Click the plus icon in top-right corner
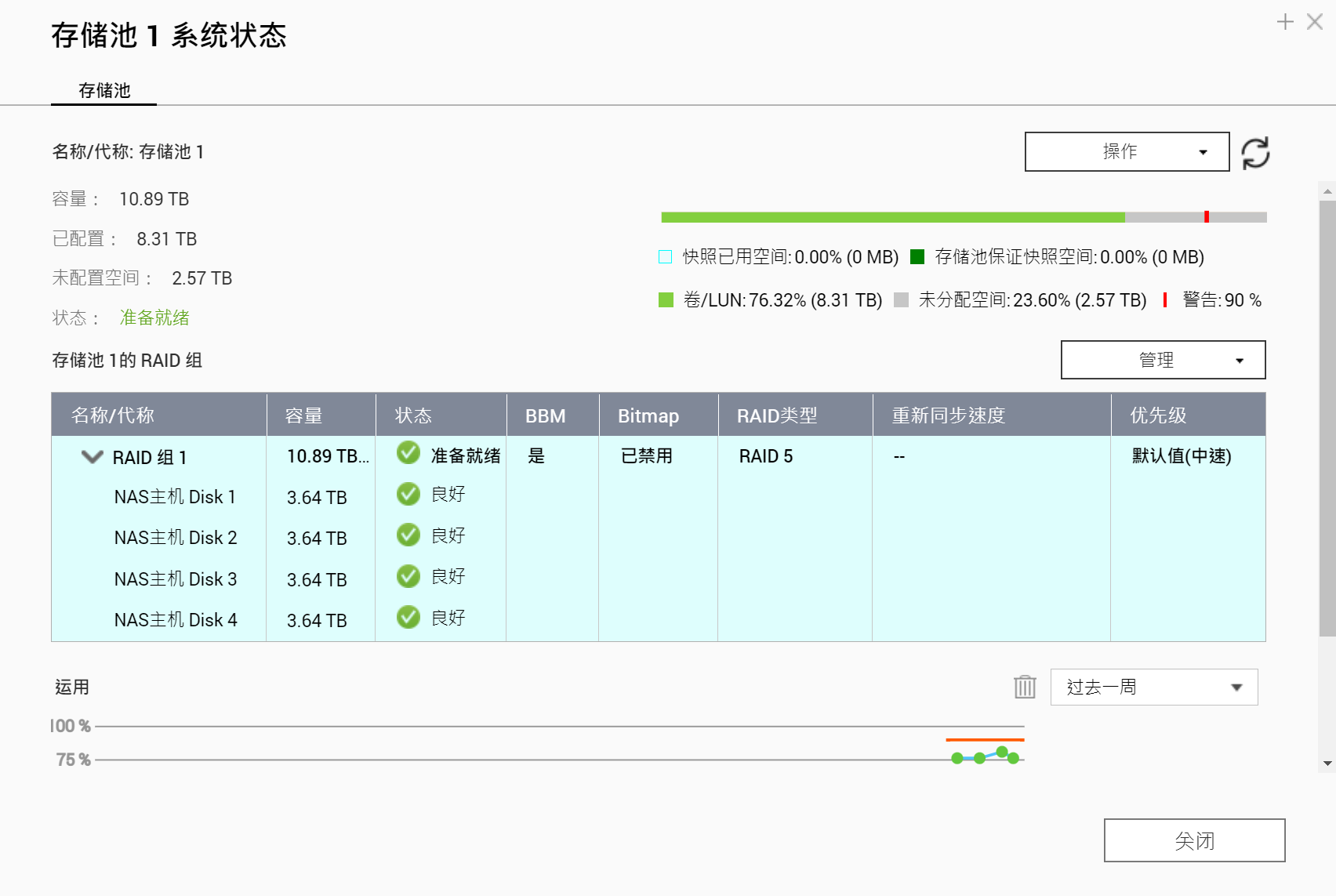 (x=1285, y=22)
